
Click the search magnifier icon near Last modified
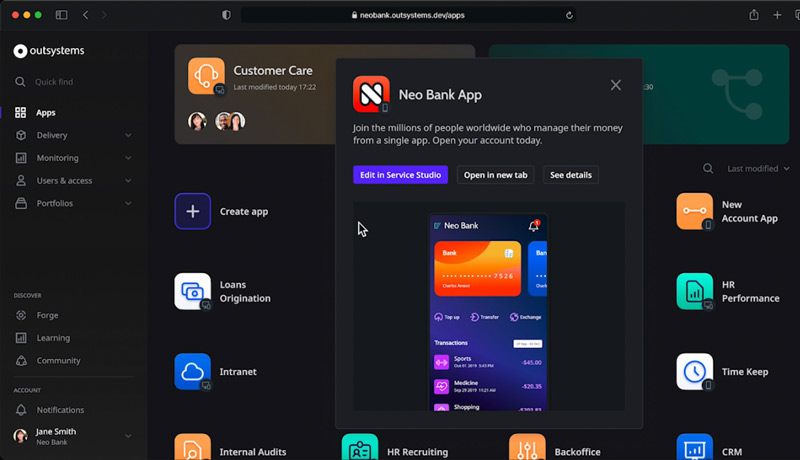pyautogui.click(x=708, y=169)
